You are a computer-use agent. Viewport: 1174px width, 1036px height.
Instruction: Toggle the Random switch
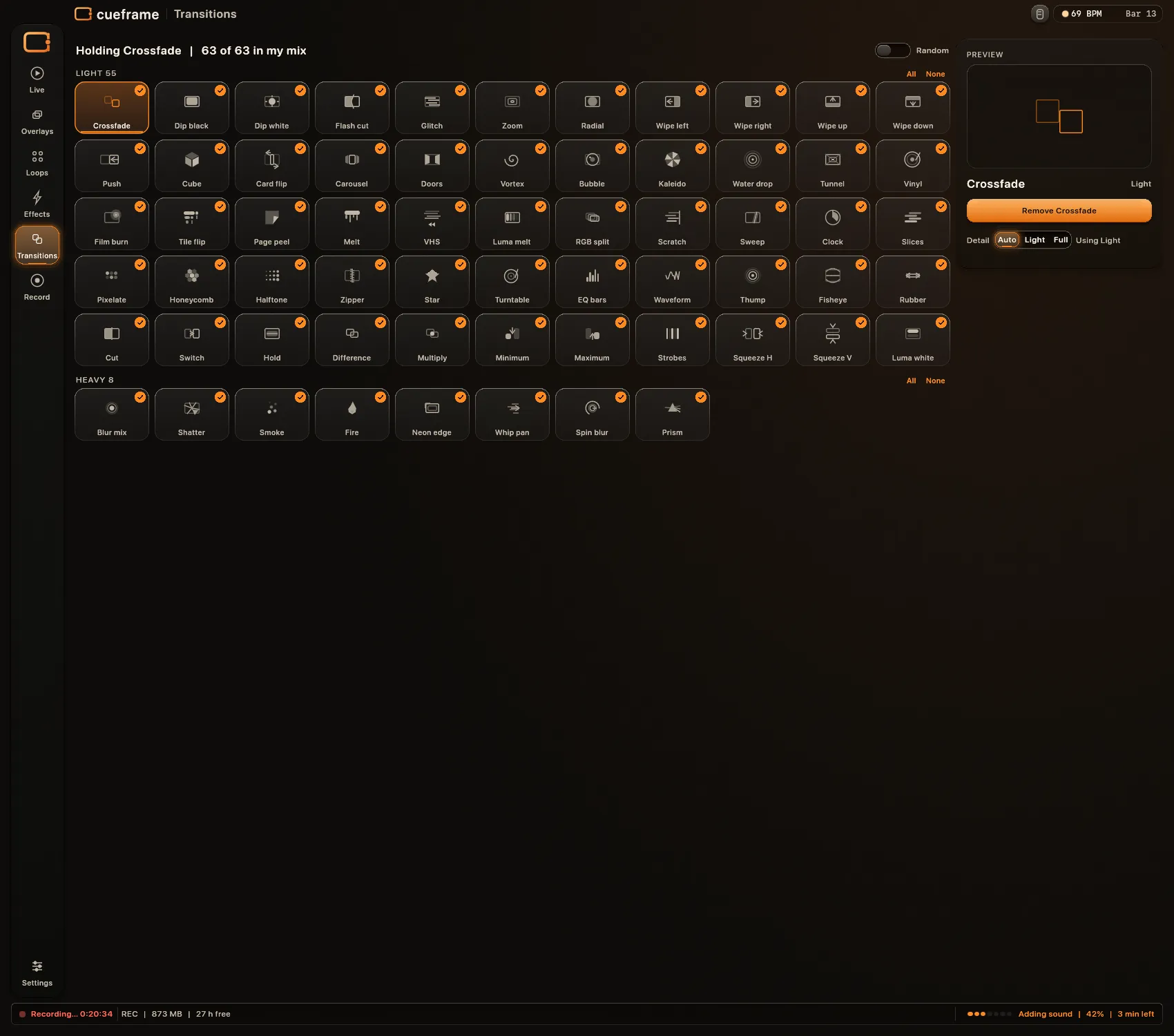tap(892, 50)
